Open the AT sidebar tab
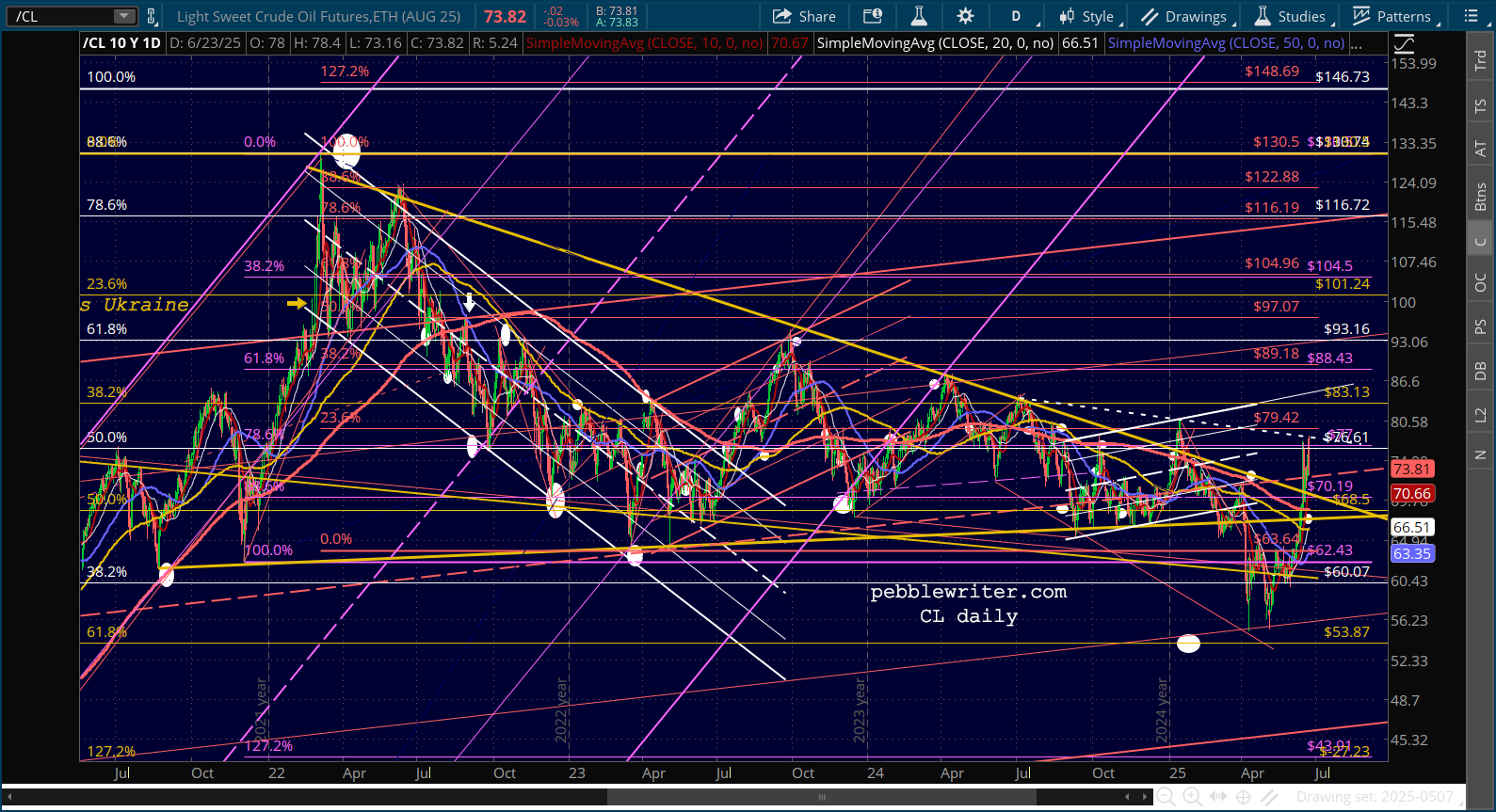Image resolution: width=1496 pixels, height=812 pixels. point(1481,149)
